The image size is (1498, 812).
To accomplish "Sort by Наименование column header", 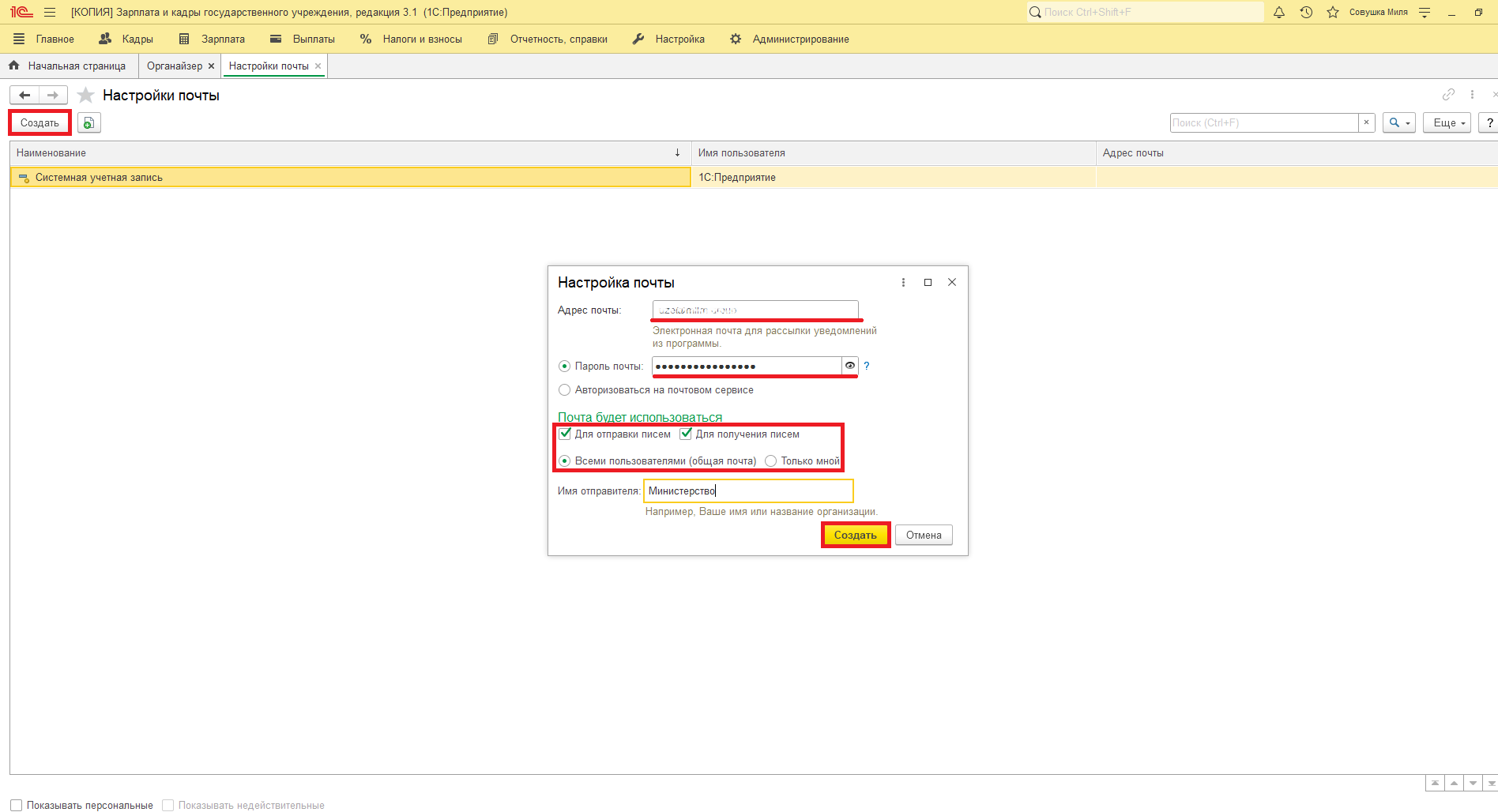I will pyautogui.click(x=350, y=153).
